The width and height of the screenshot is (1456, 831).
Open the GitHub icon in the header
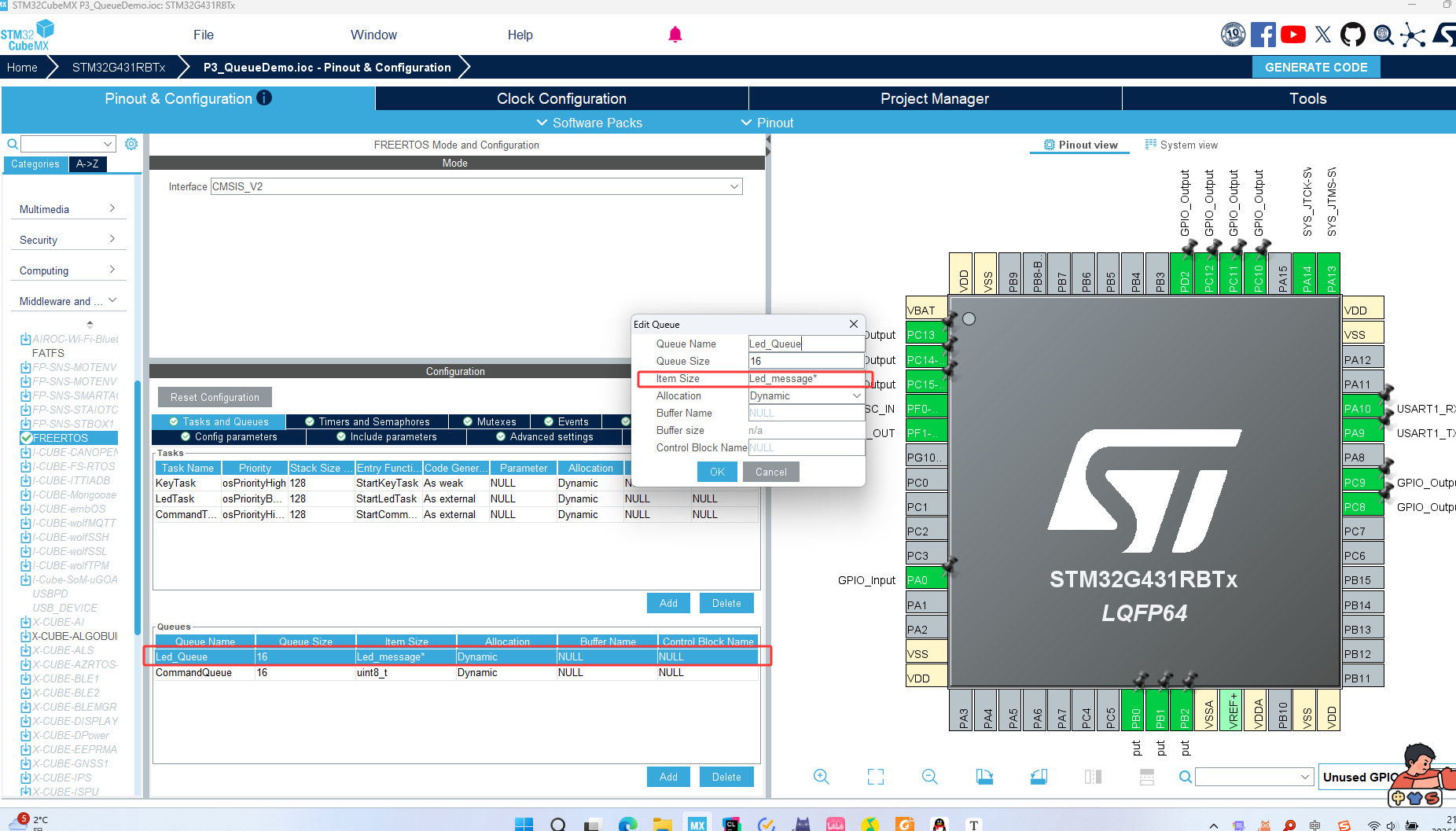[1353, 35]
